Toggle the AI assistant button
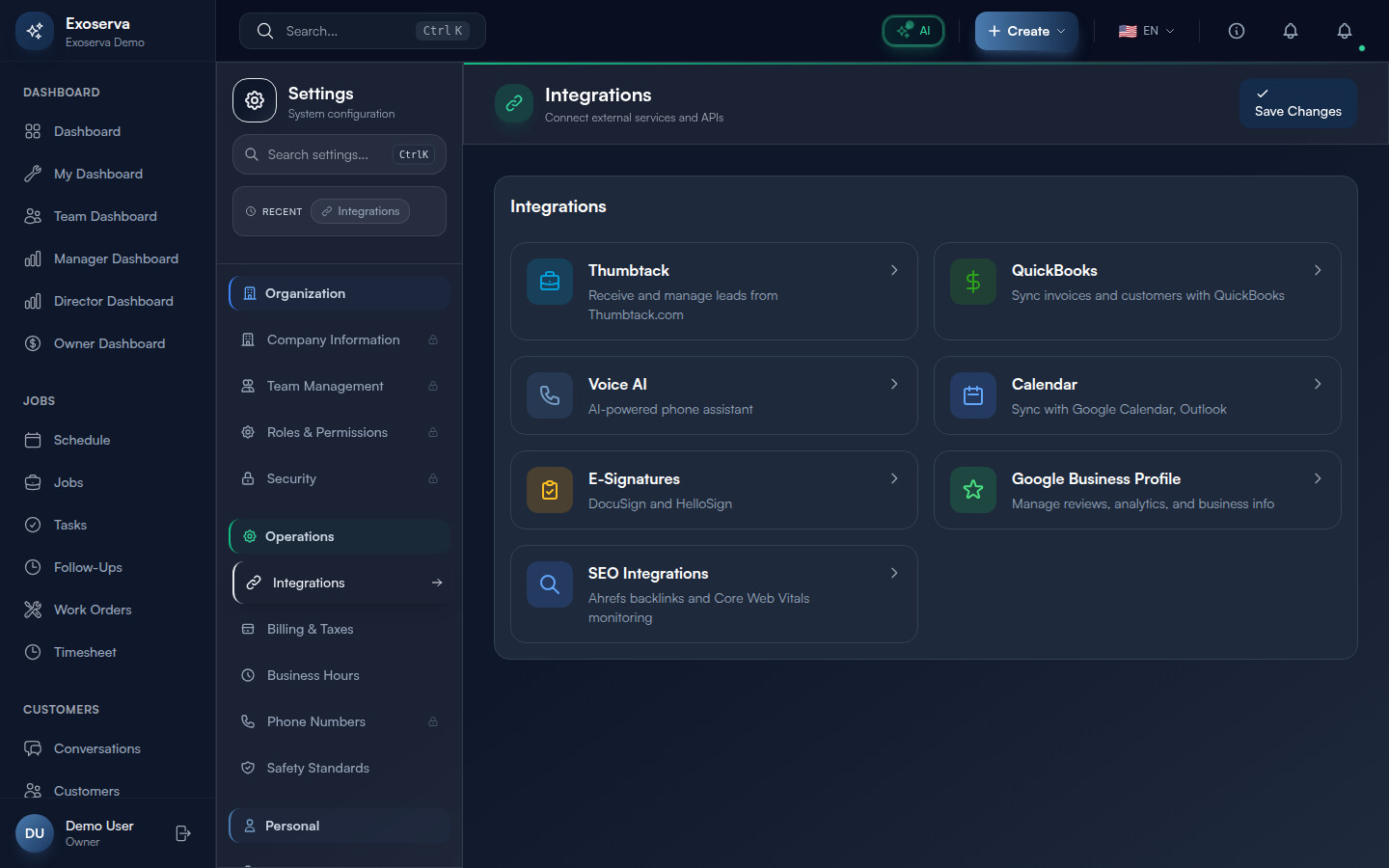The width and height of the screenshot is (1389, 868). tap(913, 31)
